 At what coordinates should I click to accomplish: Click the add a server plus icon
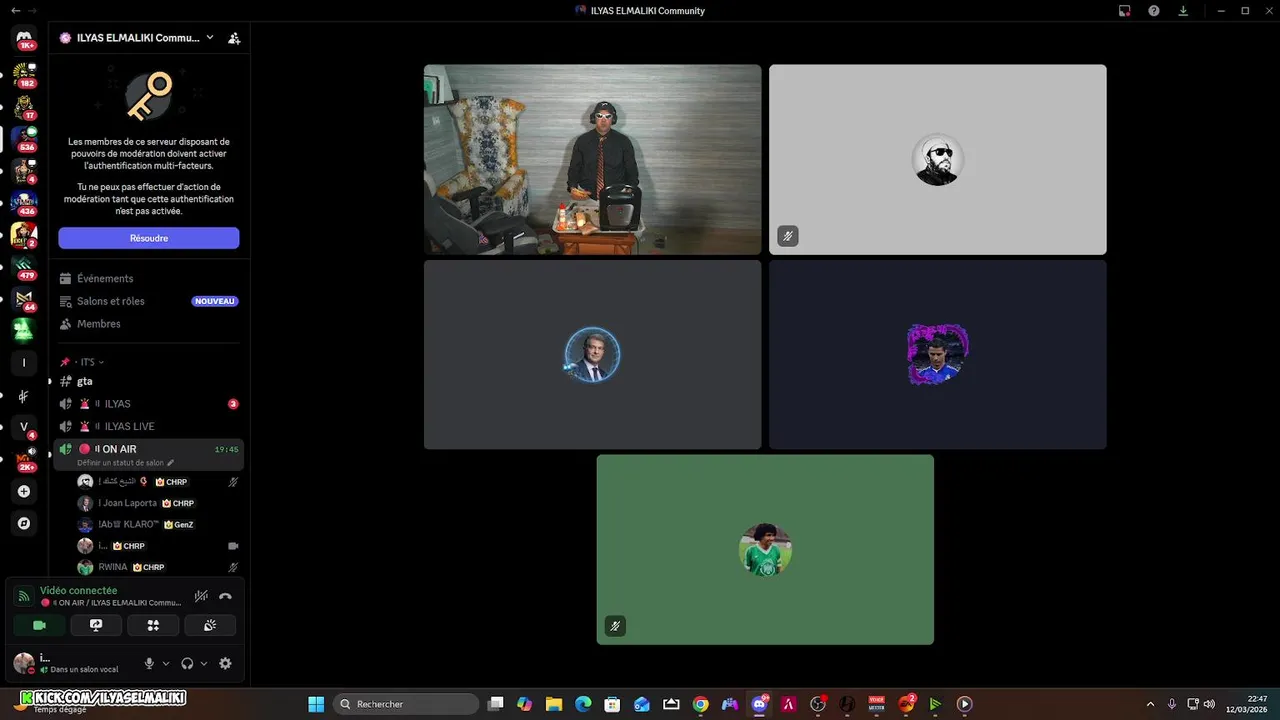click(x=24, y=491)
